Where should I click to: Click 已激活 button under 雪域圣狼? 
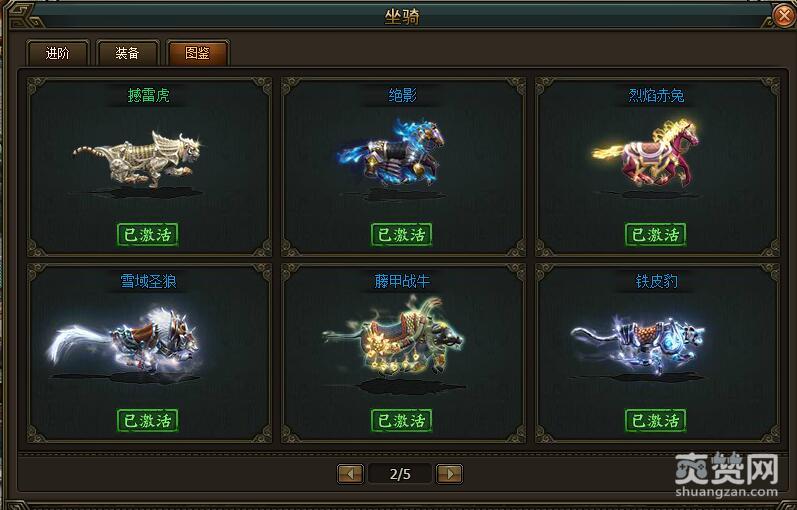click(147, 421)
